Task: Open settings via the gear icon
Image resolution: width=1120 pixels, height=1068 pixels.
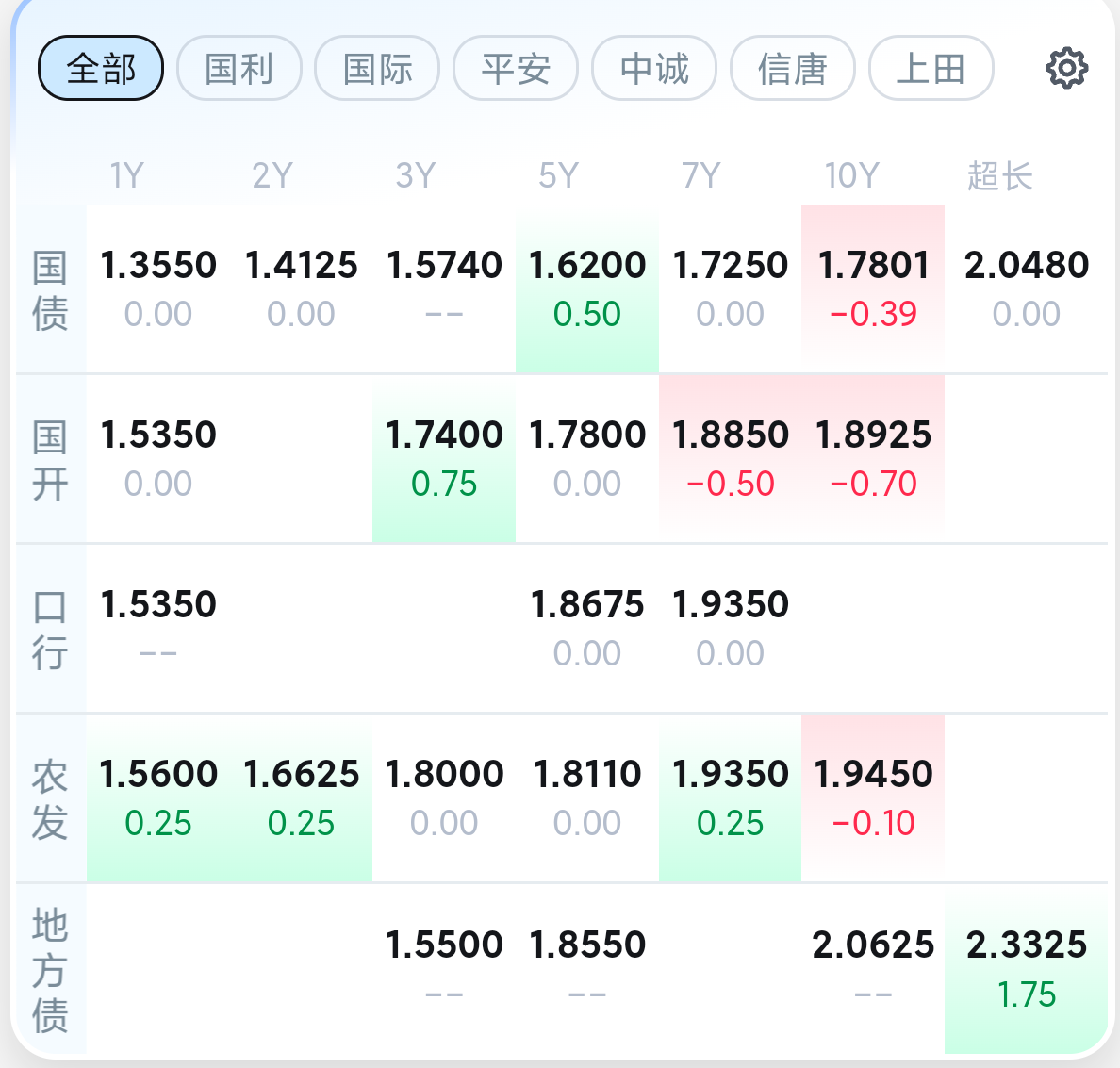Action: point(1066,69)
